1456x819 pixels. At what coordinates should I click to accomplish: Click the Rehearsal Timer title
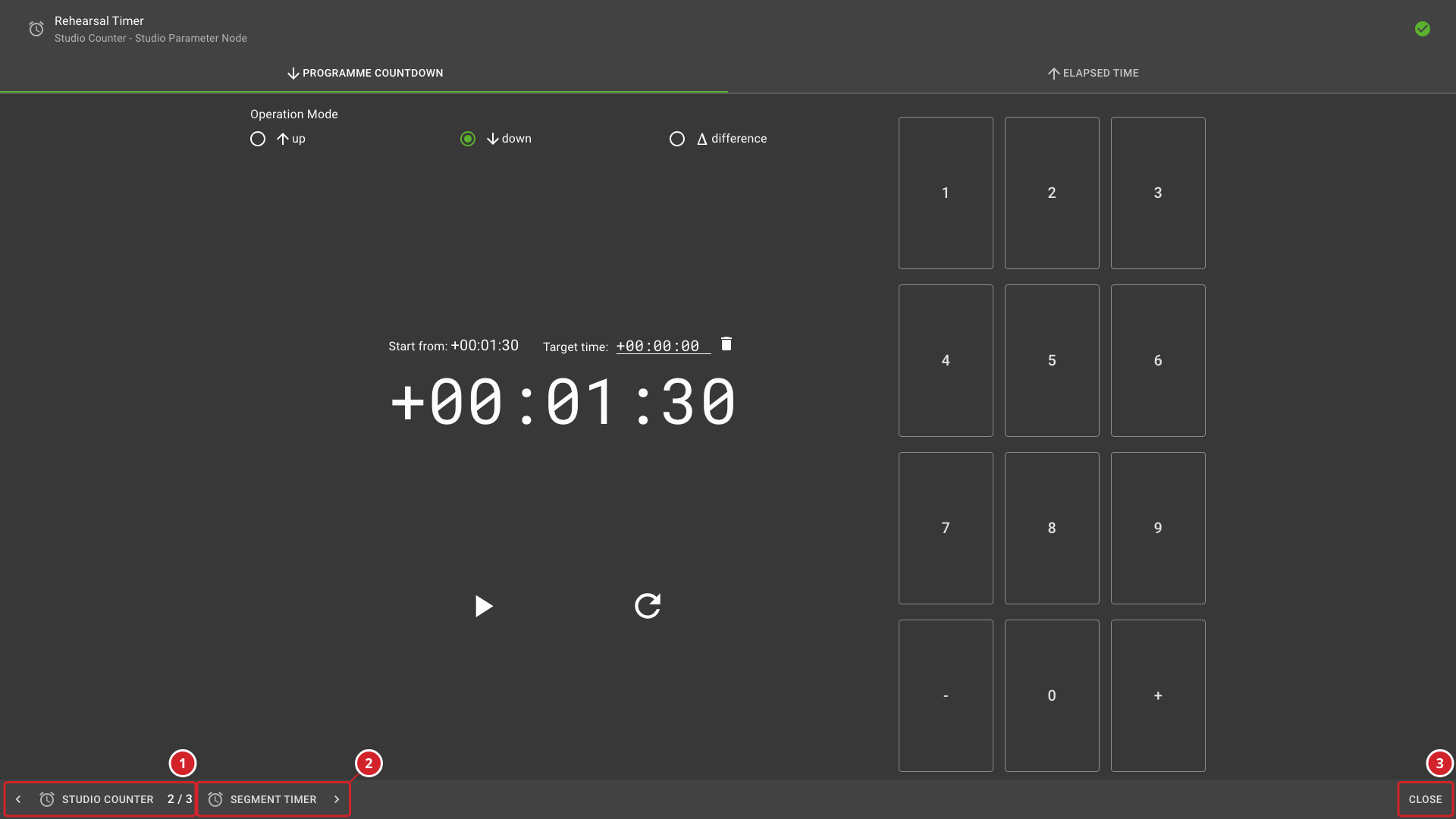pos(99,20)
